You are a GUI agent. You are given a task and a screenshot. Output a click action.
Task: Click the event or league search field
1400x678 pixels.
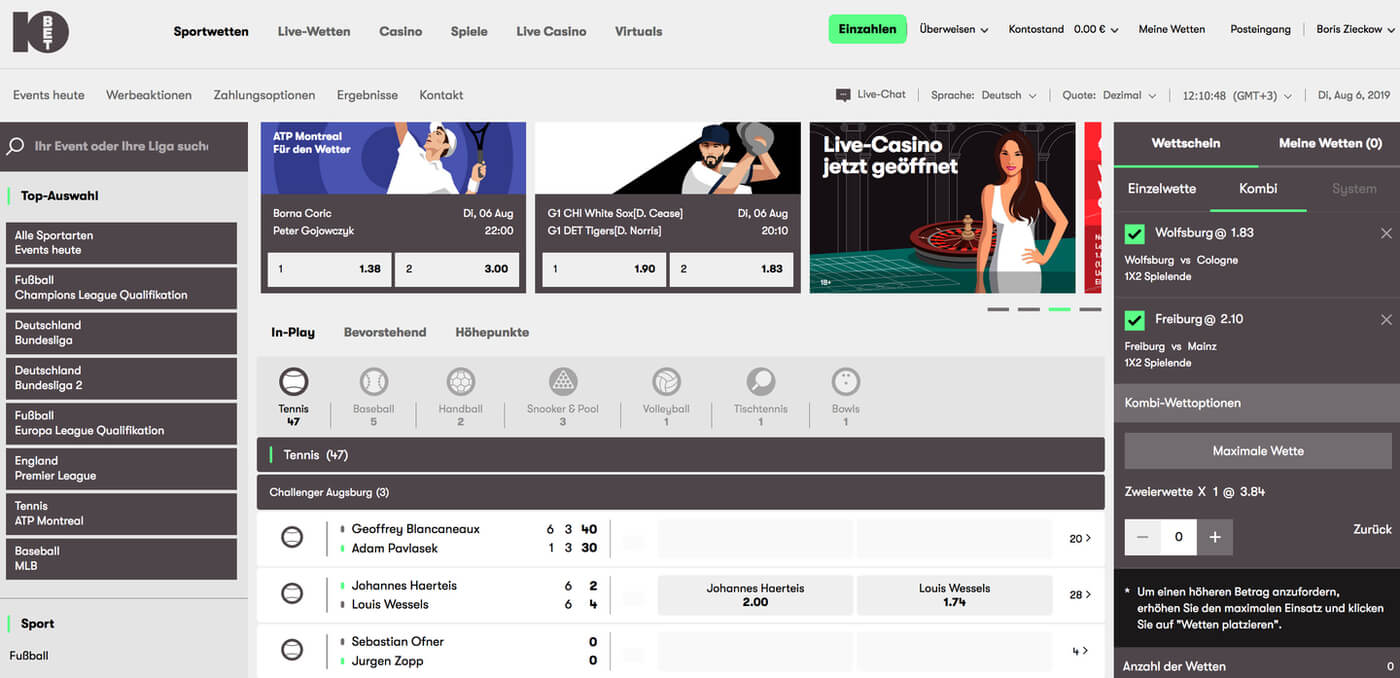(121, 146)
